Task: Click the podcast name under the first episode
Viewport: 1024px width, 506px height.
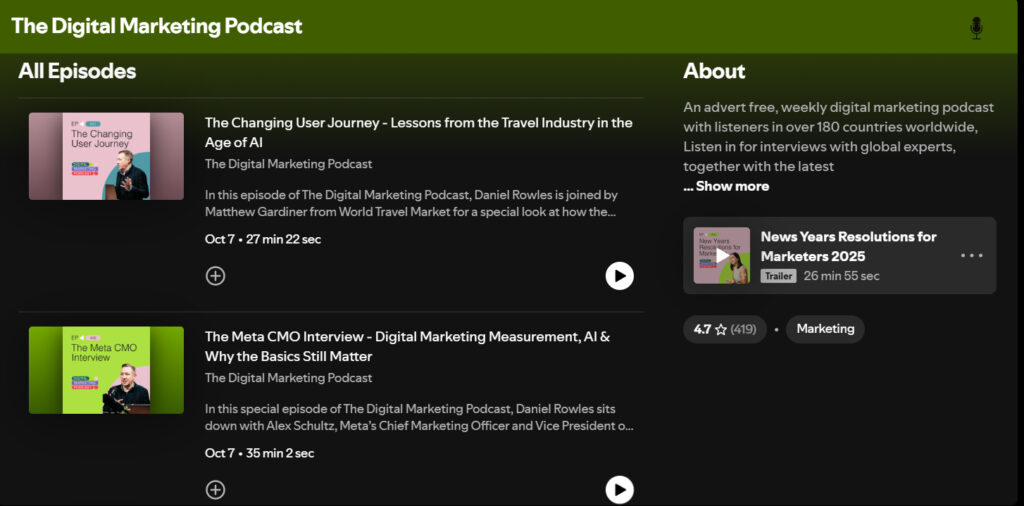Action: [x=288, y=164]
